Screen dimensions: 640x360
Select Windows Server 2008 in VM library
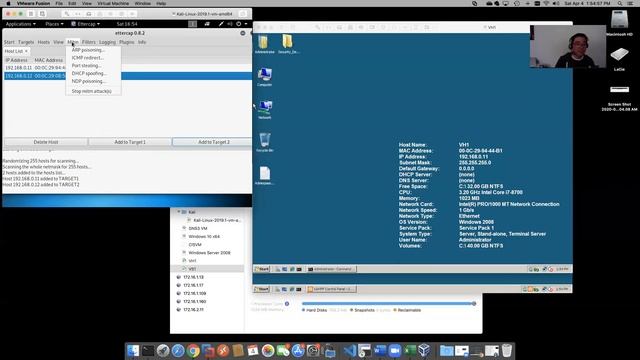pyautogui.click(x=209, y=253)
